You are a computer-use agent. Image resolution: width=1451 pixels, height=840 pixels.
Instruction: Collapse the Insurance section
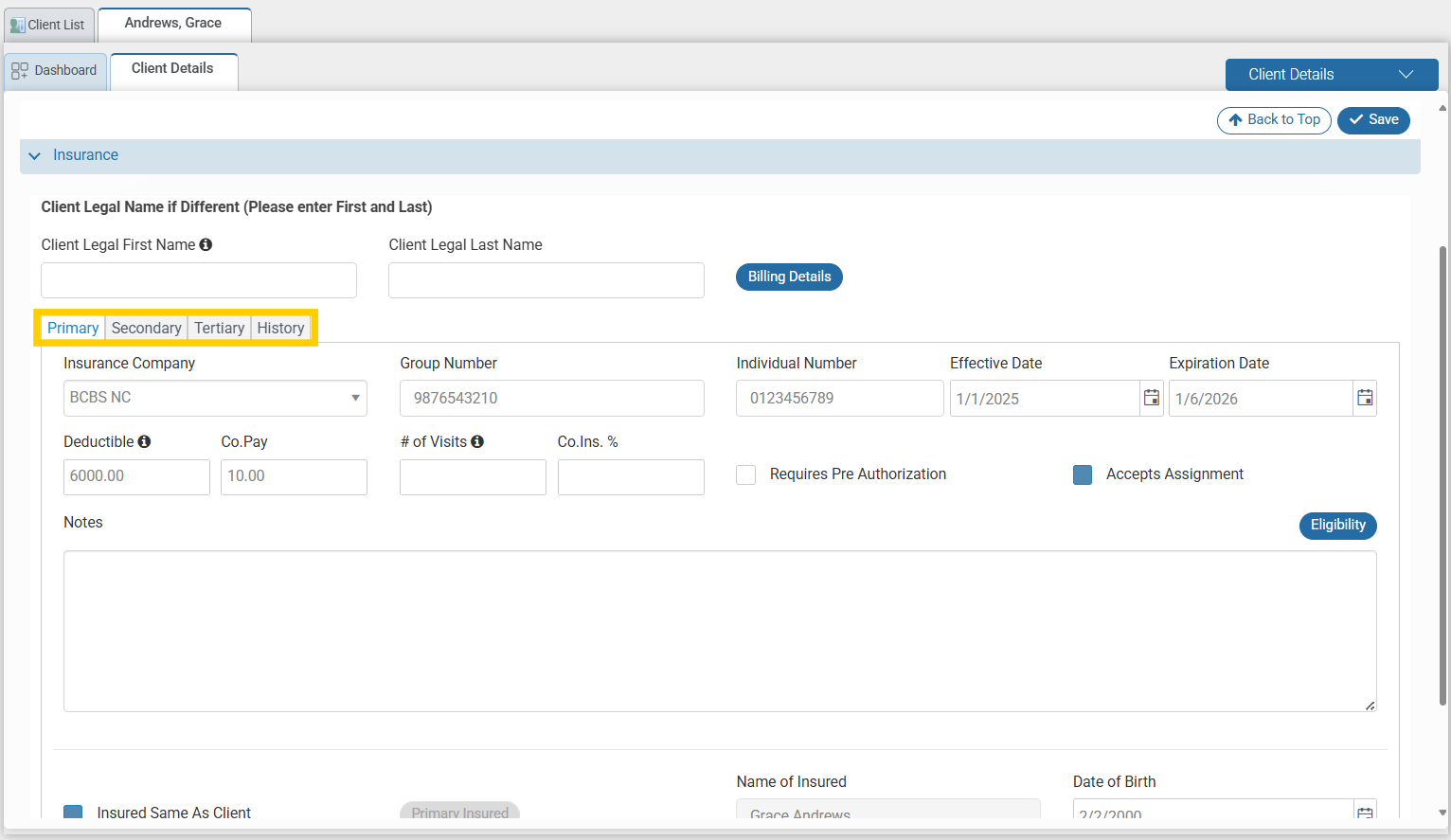(35, 155)
